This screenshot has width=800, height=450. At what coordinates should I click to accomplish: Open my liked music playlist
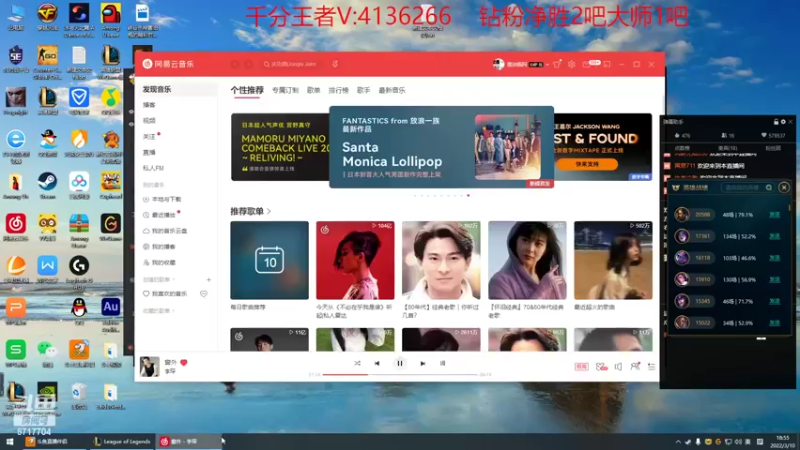[165, 294]
